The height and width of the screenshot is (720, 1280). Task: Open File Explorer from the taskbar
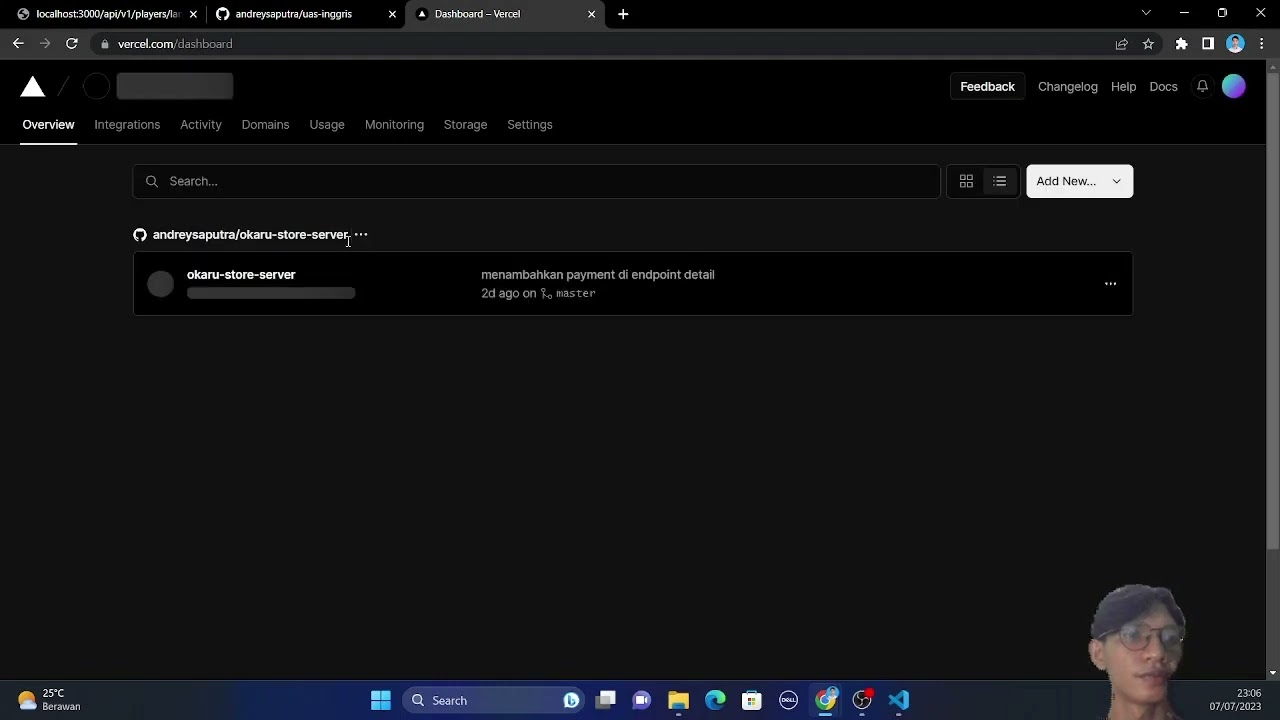point(678,701)
